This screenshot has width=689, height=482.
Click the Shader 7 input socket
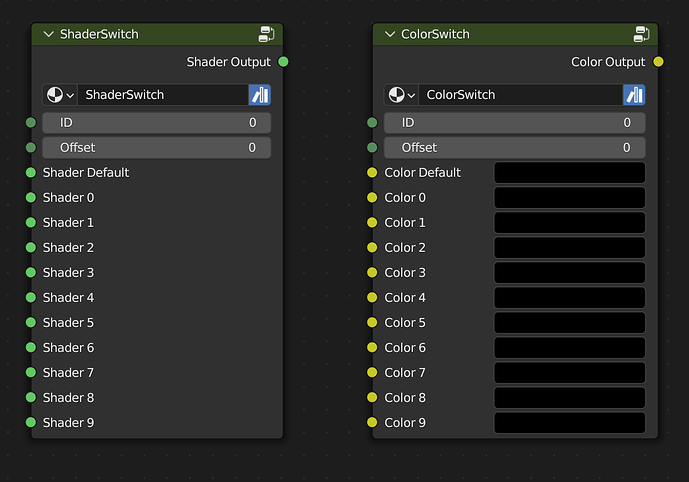coord(31,373)
